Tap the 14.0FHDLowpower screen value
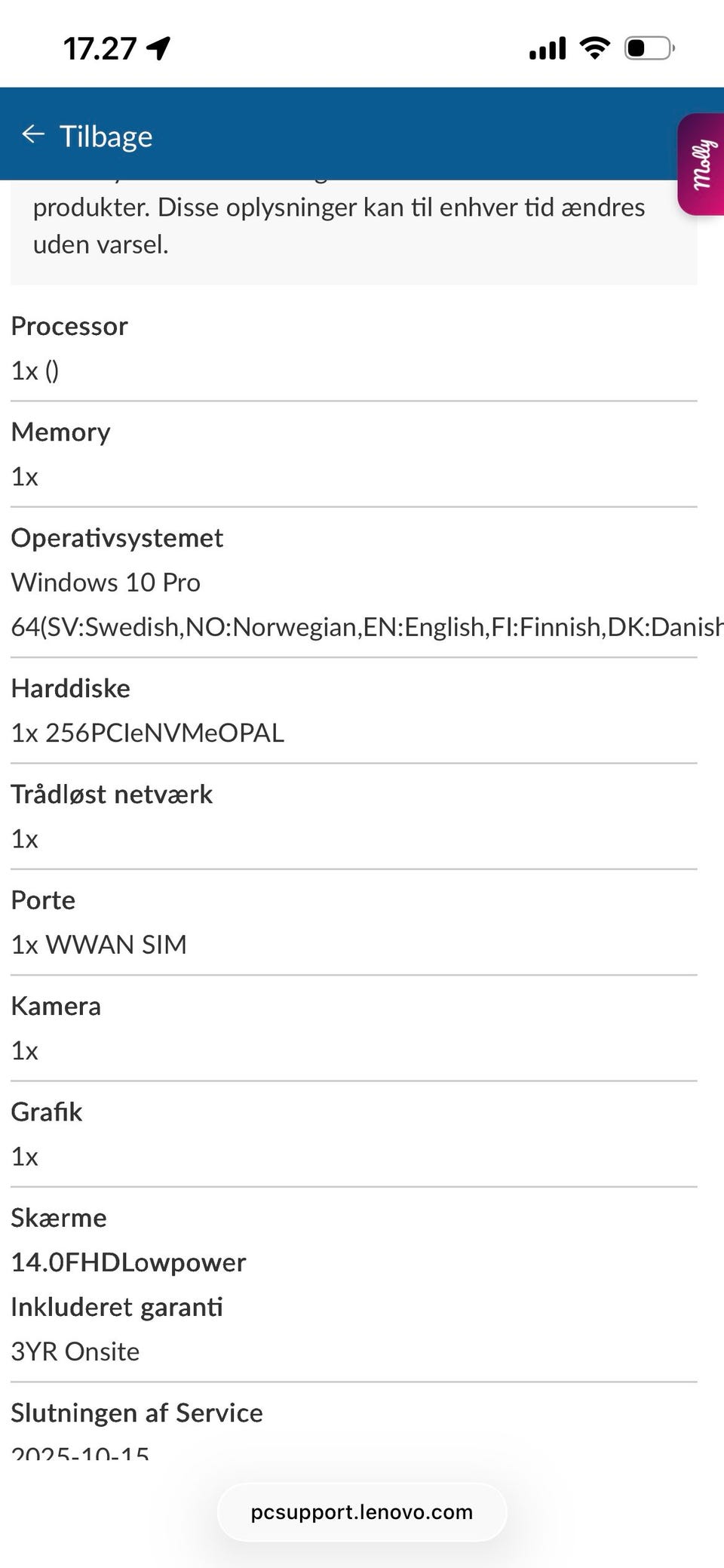724x1568 pixels. tap(128, 1262)
